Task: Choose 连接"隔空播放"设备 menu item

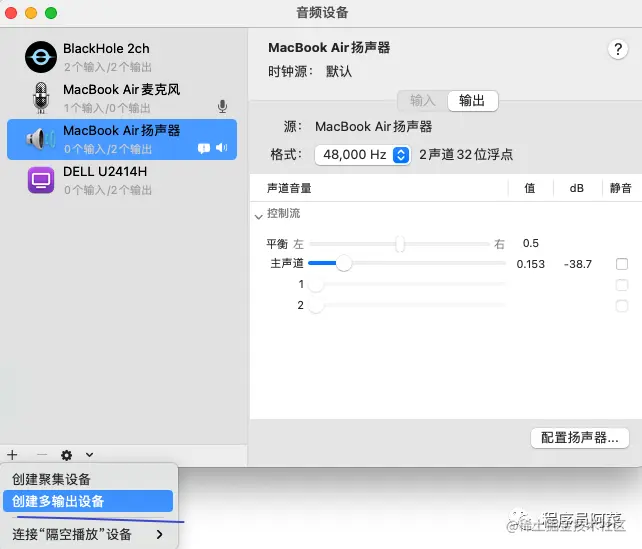Action: pos(88,534)
